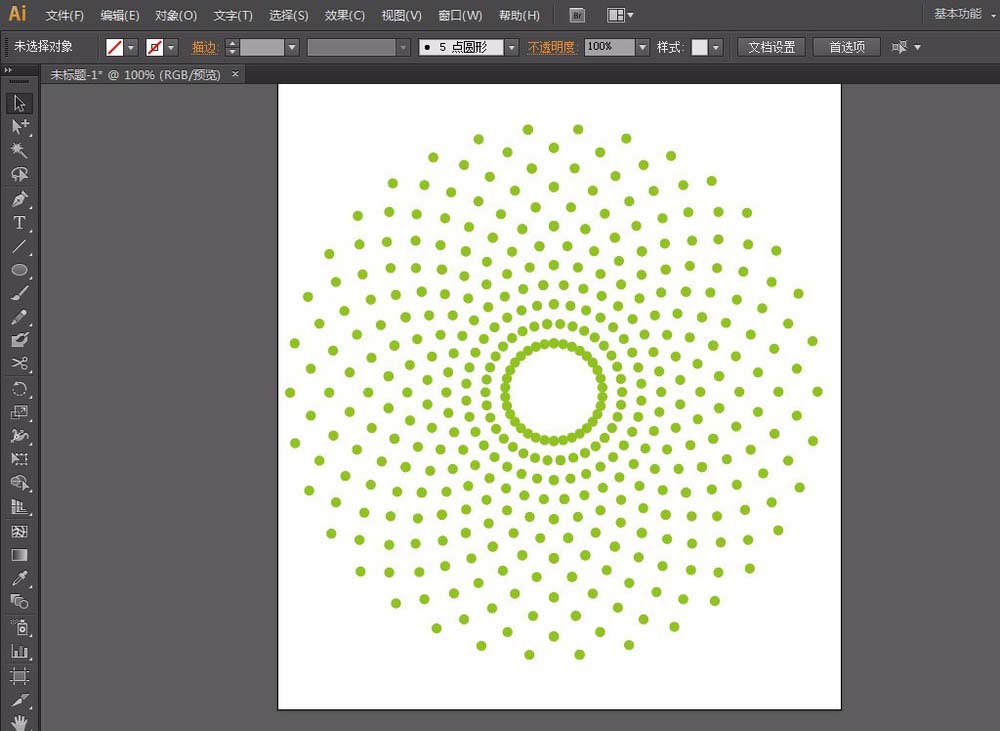Select the Mesh tool

19,531
